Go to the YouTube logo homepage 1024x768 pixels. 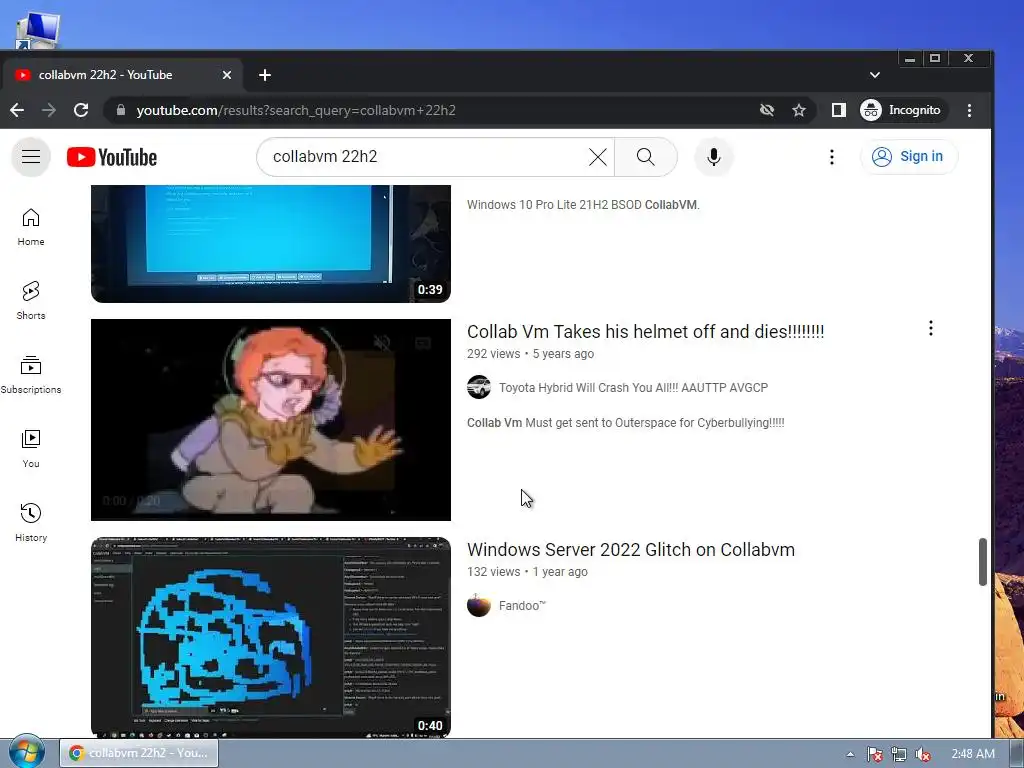click(112, 157)
